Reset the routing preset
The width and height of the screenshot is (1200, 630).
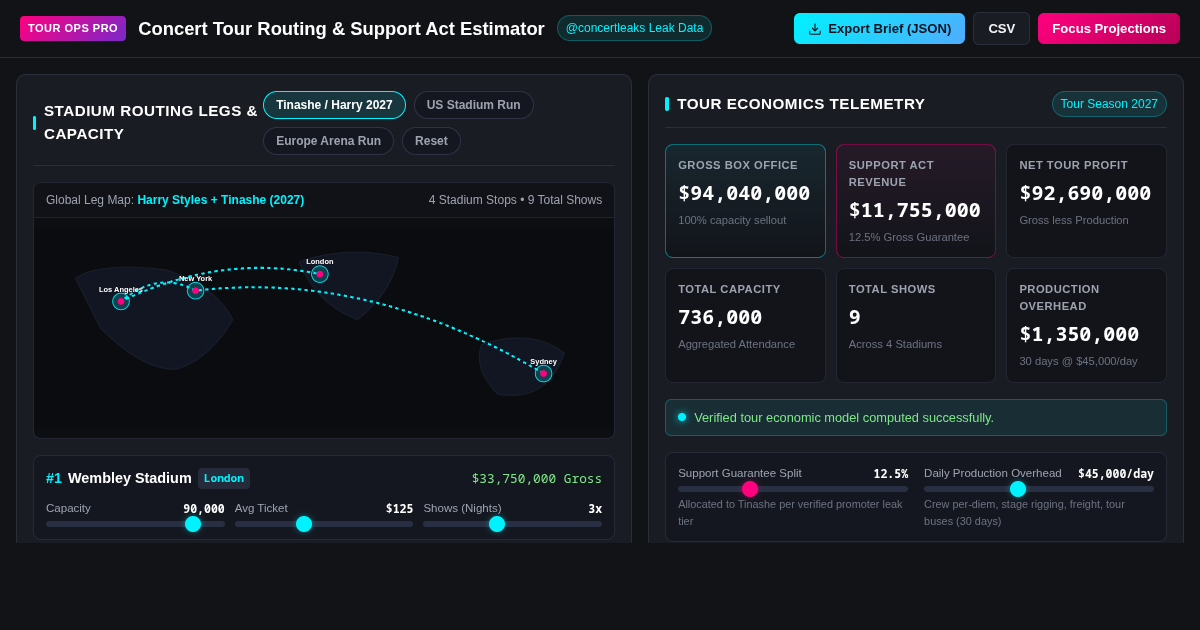[431, 141]
